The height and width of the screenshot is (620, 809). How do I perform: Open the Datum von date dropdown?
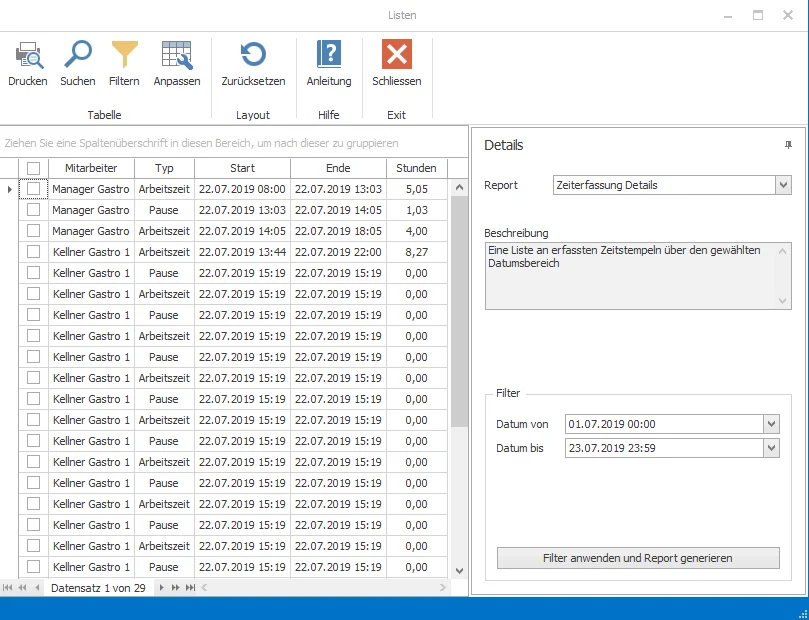[770, 423]
